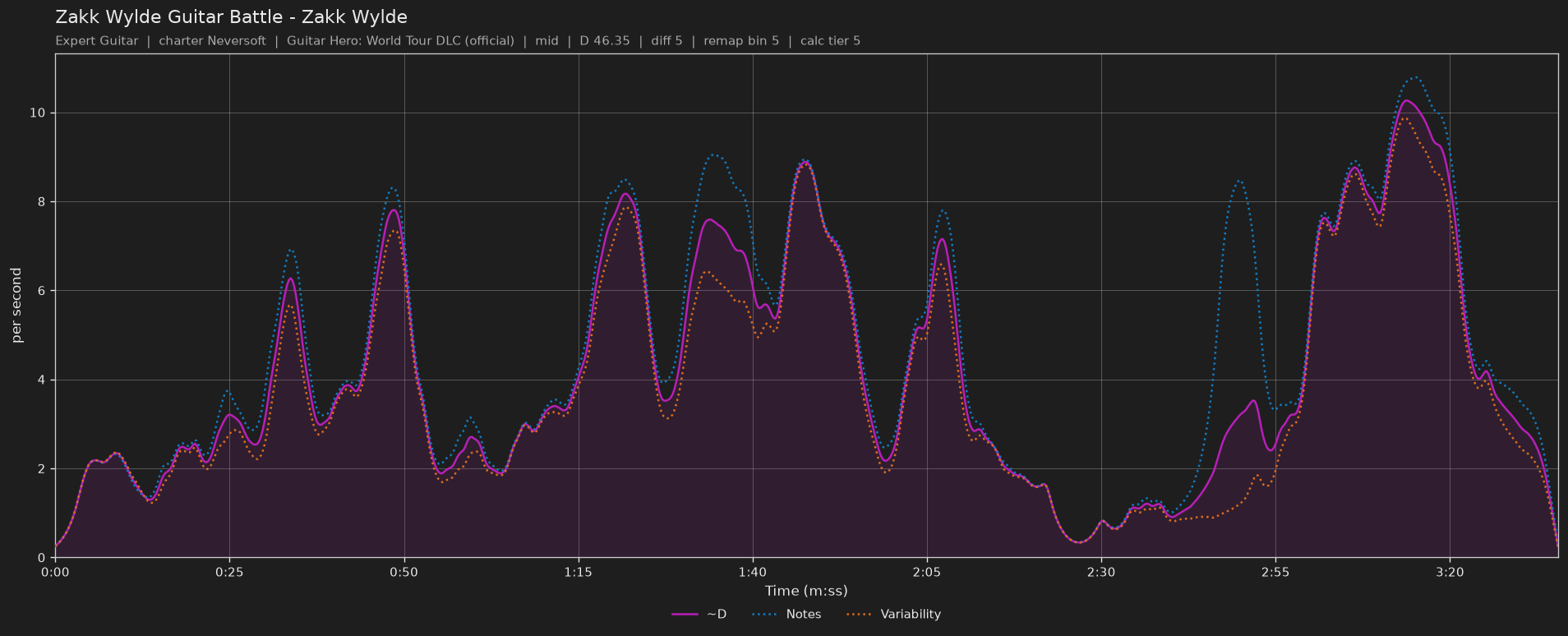Click the y-axis tick label 2
This screenshot has width=1568, height=636.
point(41,469)
